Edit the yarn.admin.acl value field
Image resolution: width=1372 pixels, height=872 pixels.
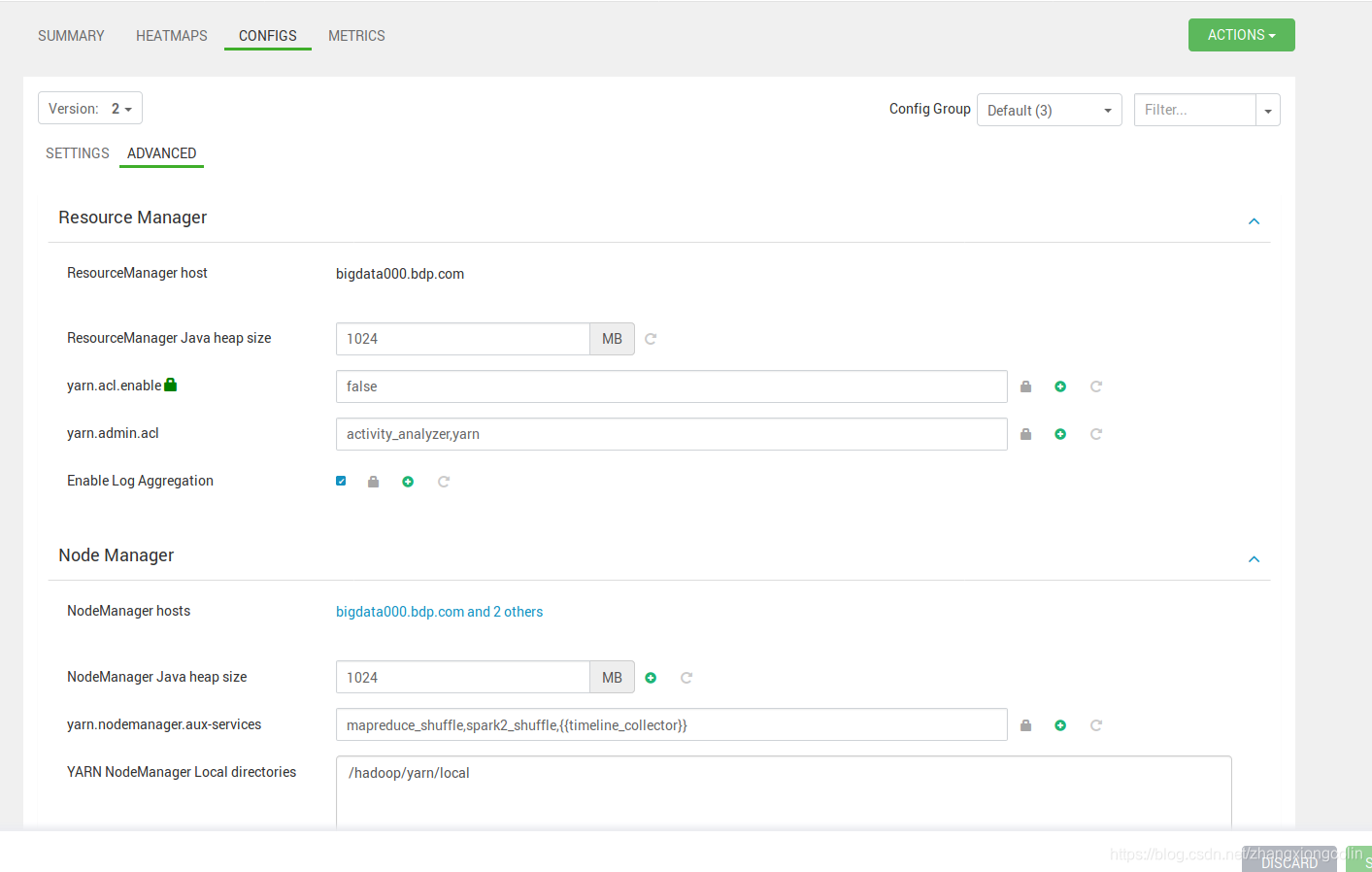[x=672, y=434]
